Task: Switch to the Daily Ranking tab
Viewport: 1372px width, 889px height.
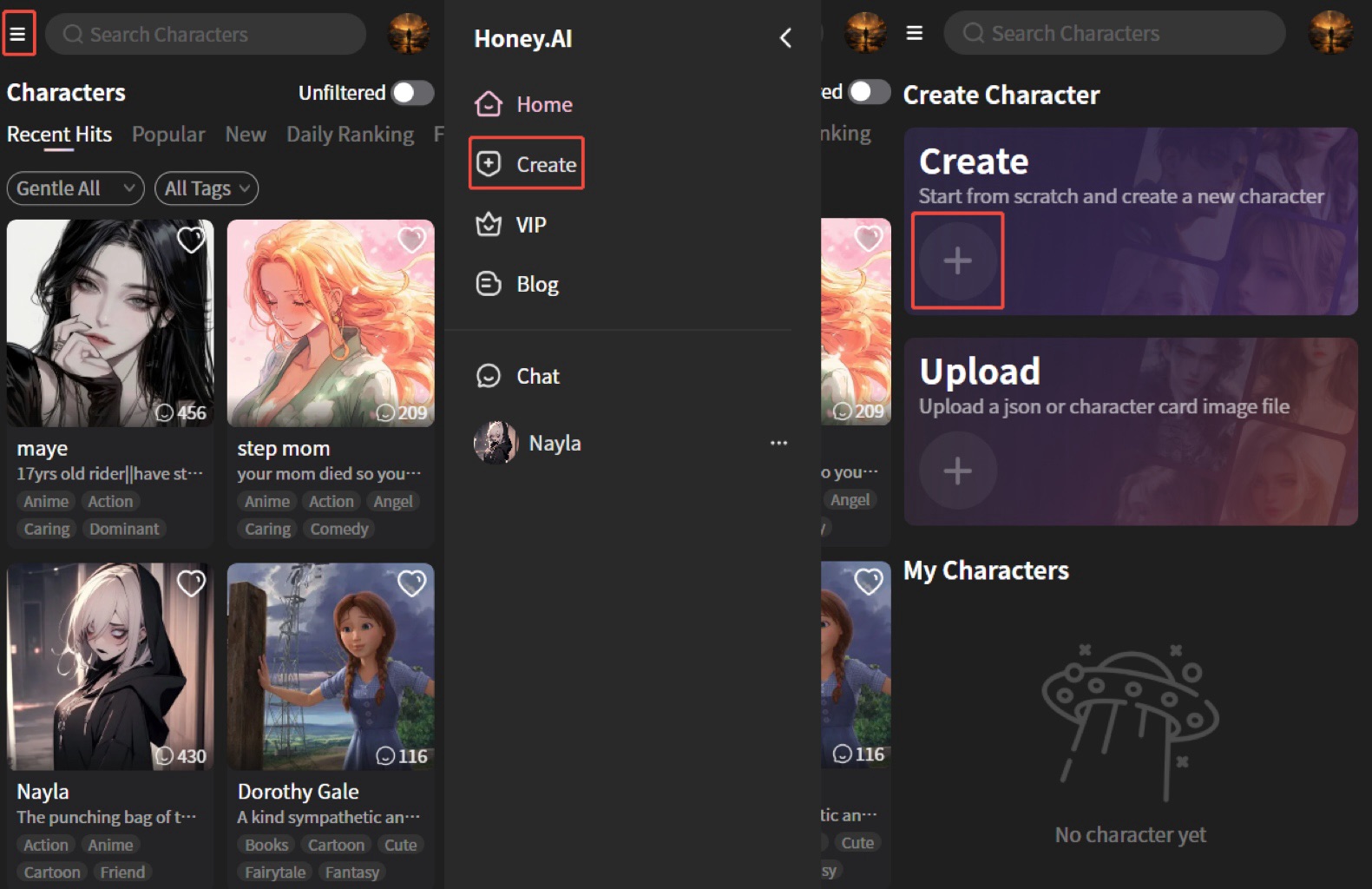Action: pos(350,135)
